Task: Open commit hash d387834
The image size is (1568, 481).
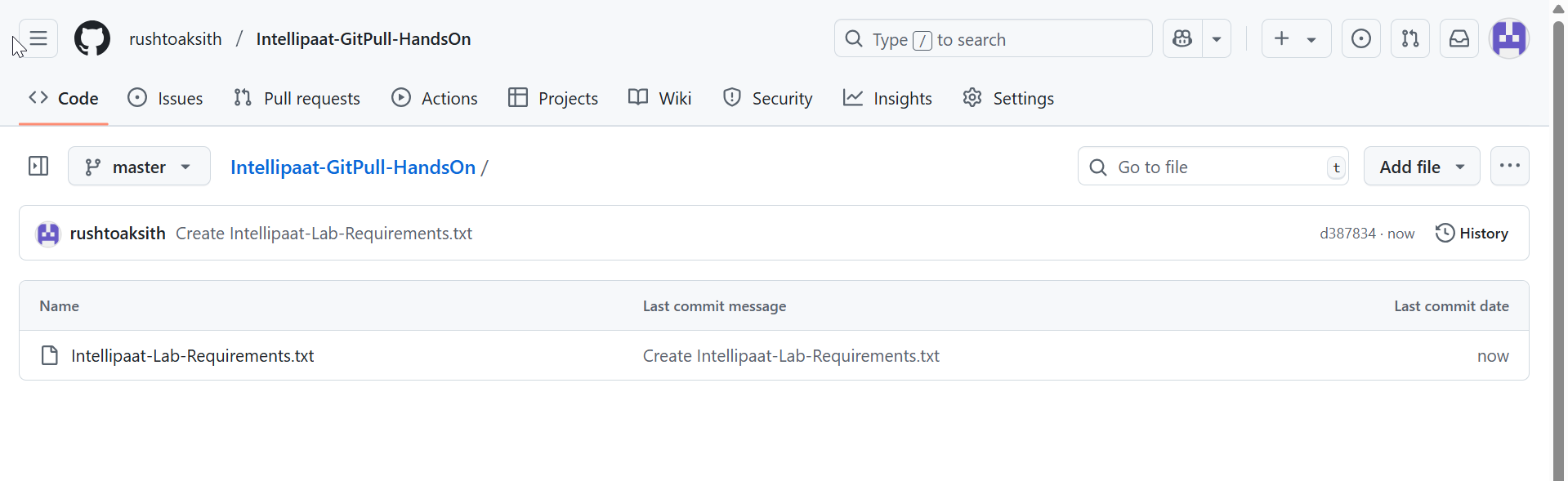Action: (1347, 234)
